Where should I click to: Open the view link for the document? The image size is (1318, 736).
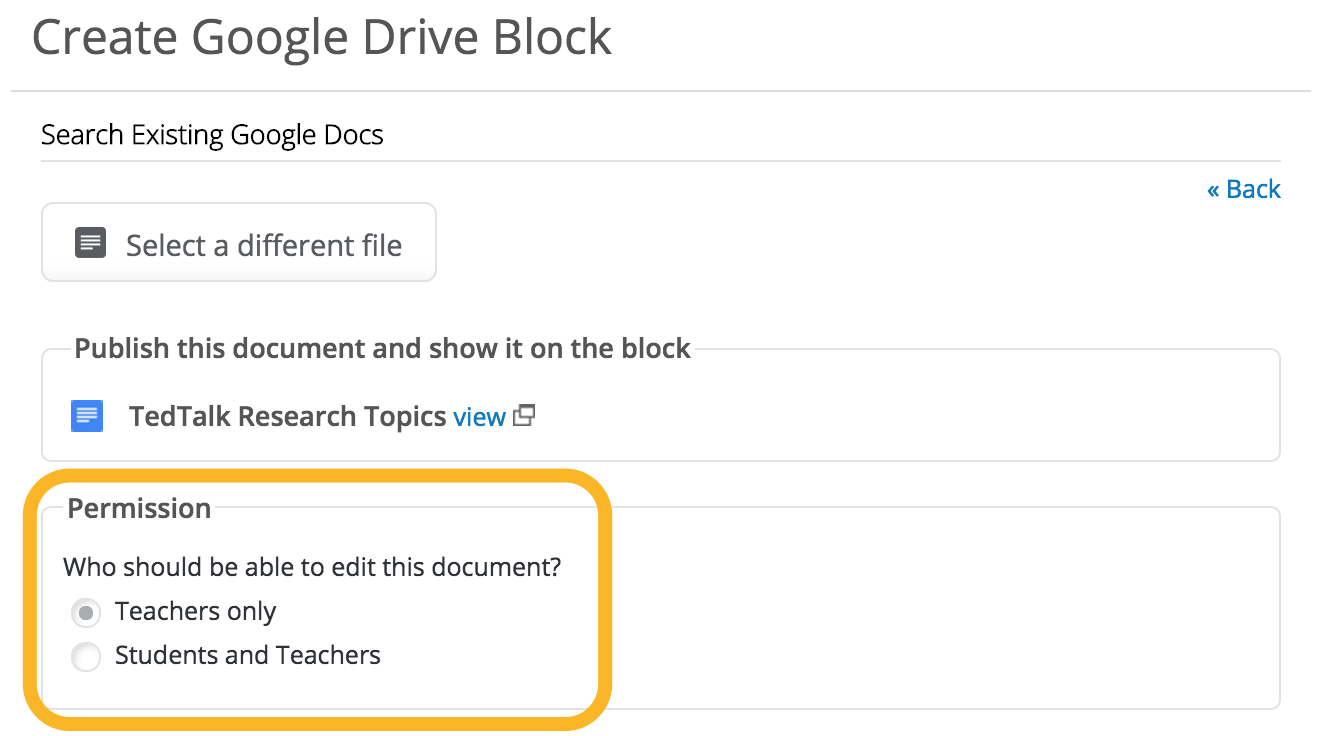pos(479,417)
